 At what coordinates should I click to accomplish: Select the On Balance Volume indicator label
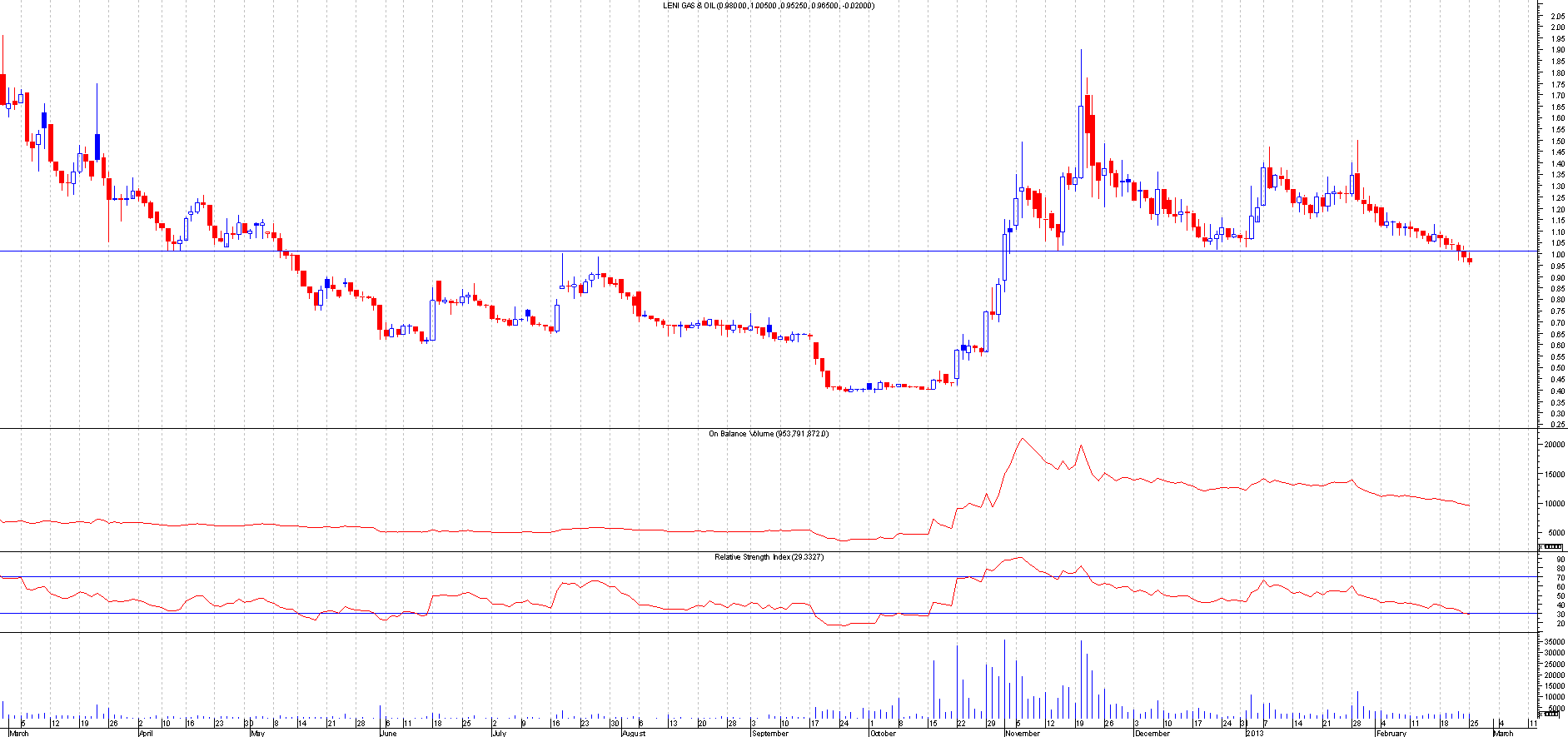[768, 434]
